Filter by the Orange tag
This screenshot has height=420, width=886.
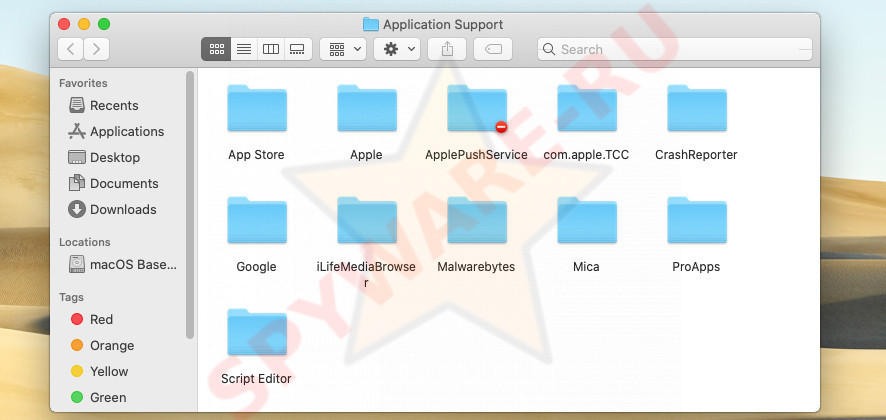click(102, 345)
